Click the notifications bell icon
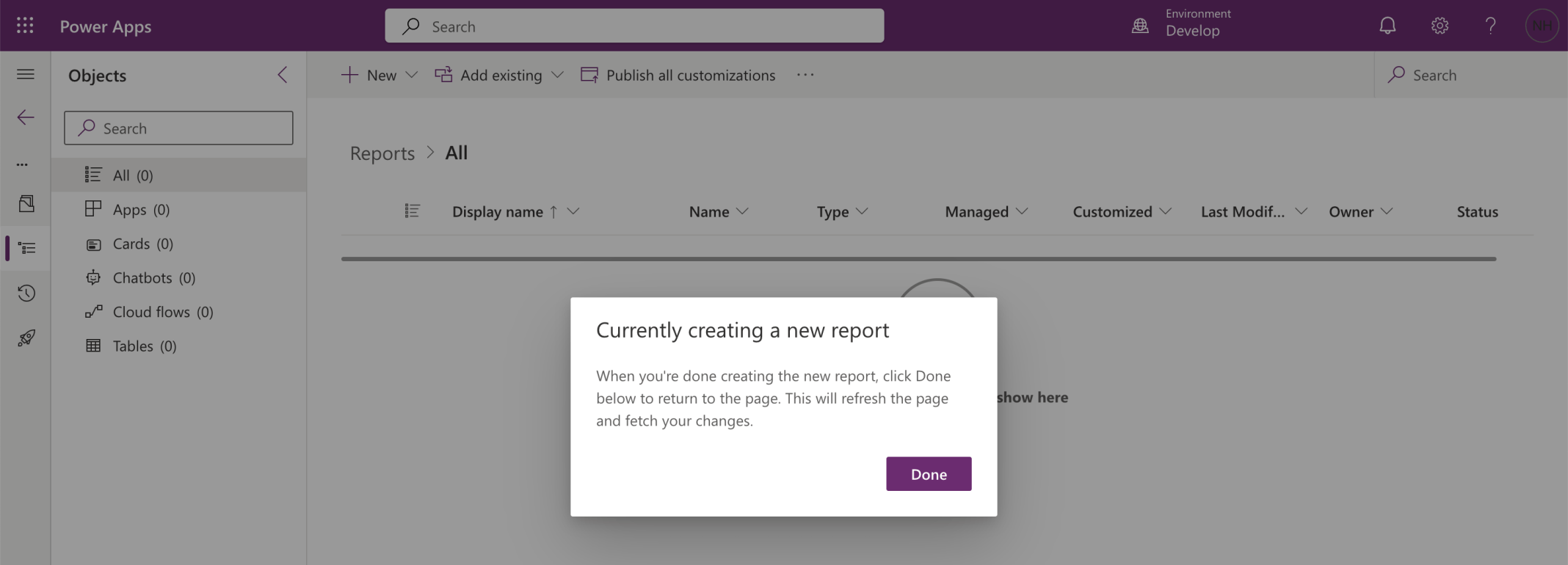 [x=1387, y=26]
